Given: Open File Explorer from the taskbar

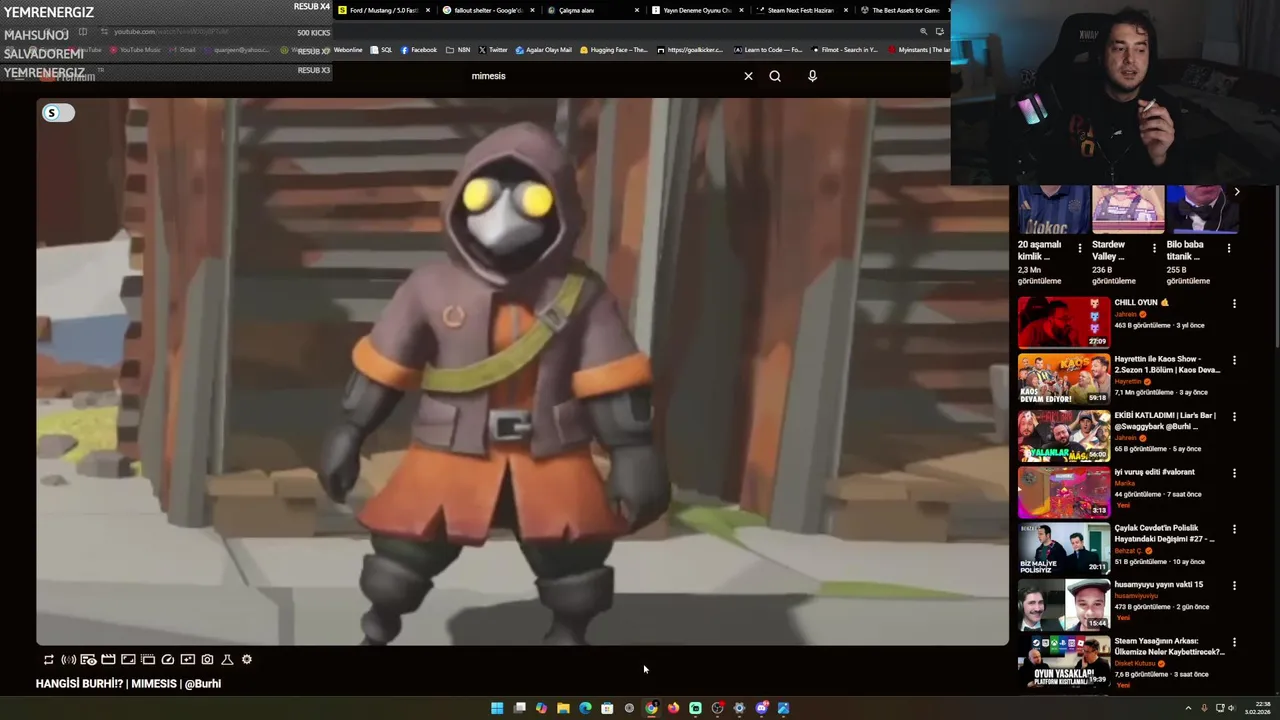Looking at the screenshot, I should pos(563,708).
